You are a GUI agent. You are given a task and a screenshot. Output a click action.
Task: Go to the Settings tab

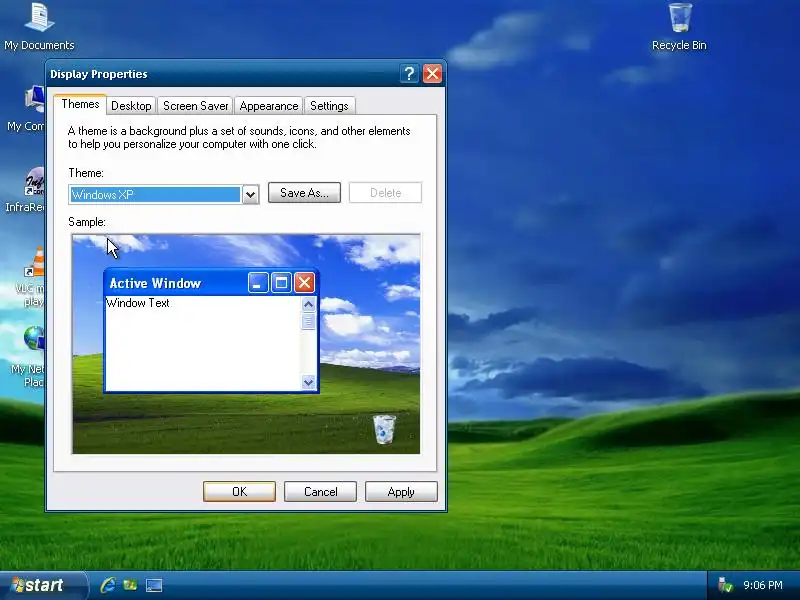click(x=329, y=106)
